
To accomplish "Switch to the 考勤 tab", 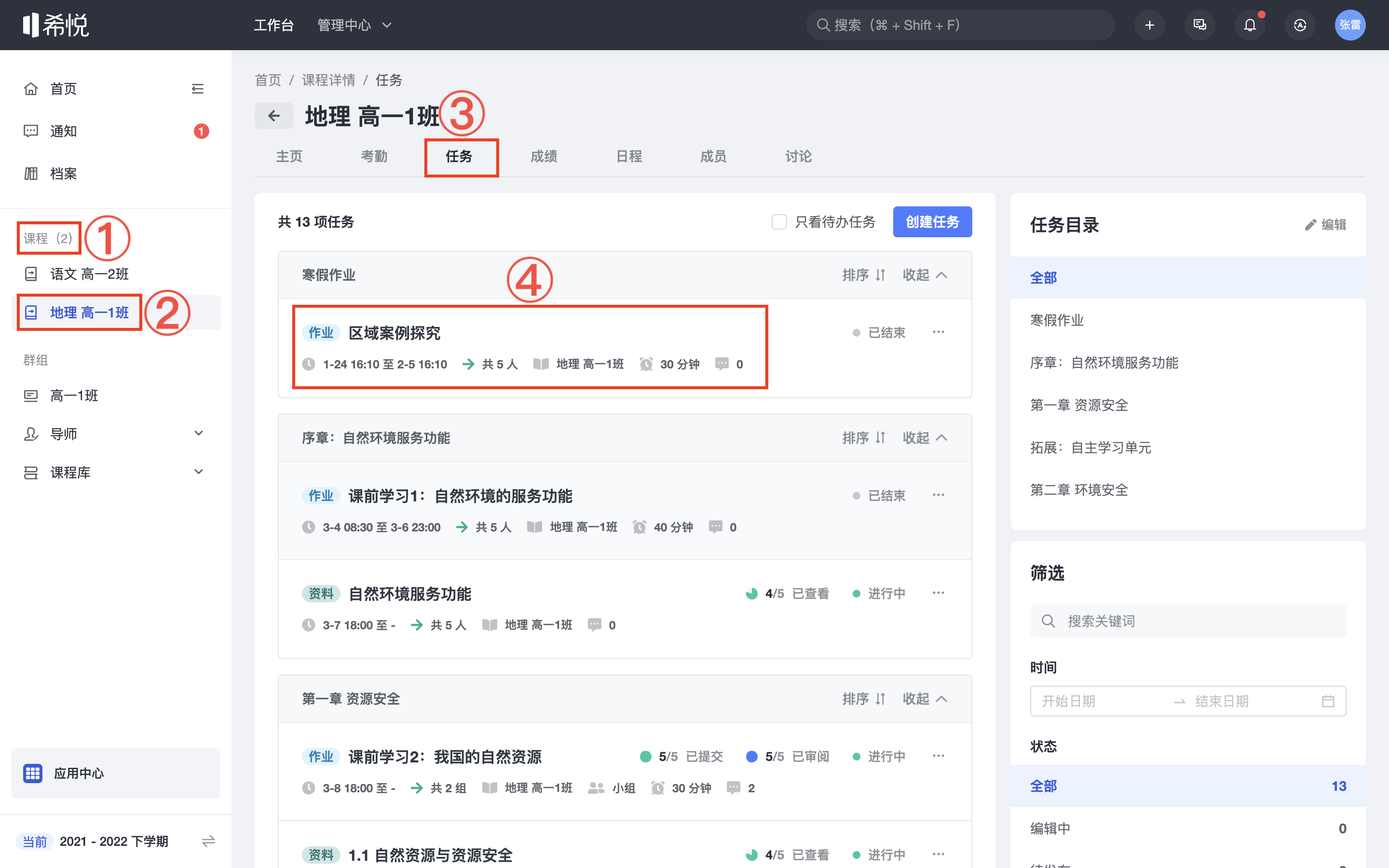I will [x=374, y=156].
